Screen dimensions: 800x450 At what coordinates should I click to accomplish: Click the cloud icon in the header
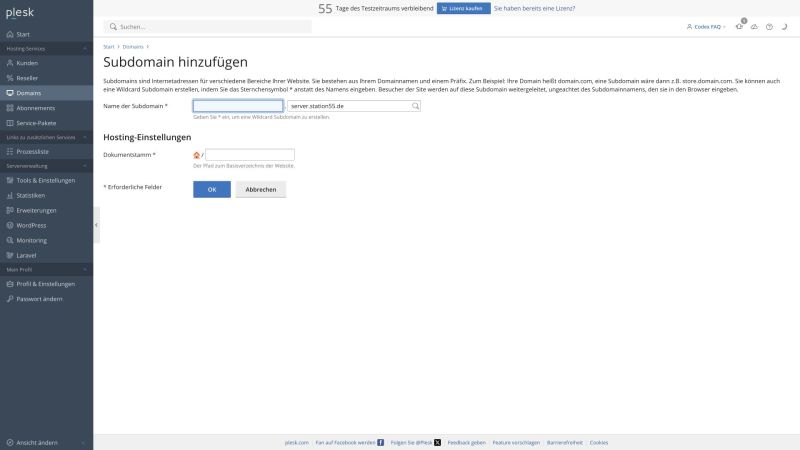point(754,27)
